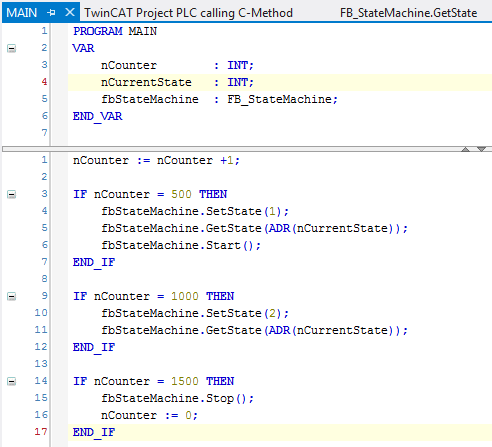Collapse the IF nCounter = 1000 block
Viewport: 492px width, 447px height.
click(11, 296)
